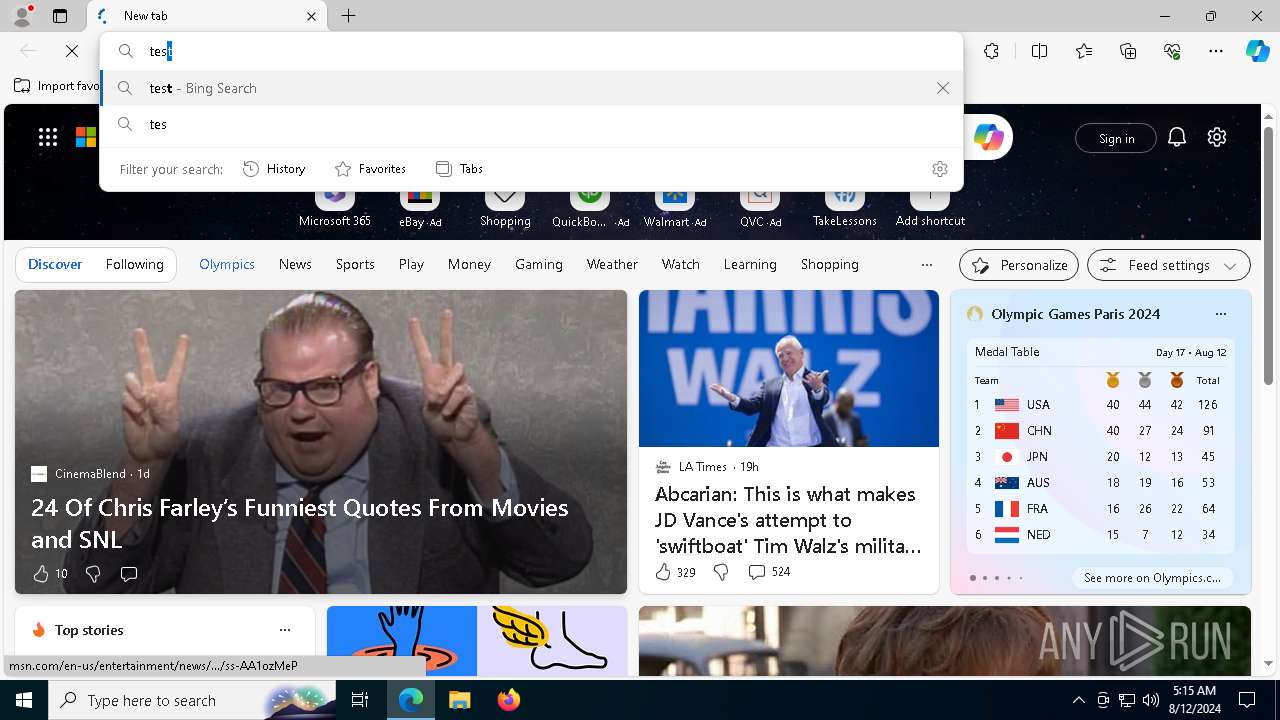Select the Sports category
The image size is (1280, 720).
tap(355, 265)
